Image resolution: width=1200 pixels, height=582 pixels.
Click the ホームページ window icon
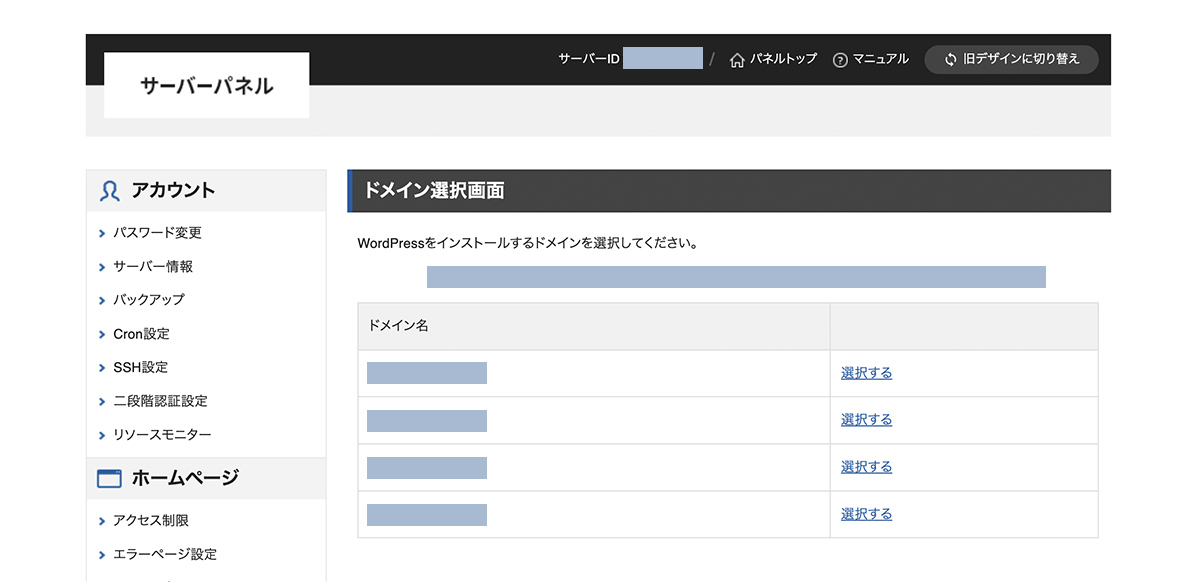click(109, 478)
